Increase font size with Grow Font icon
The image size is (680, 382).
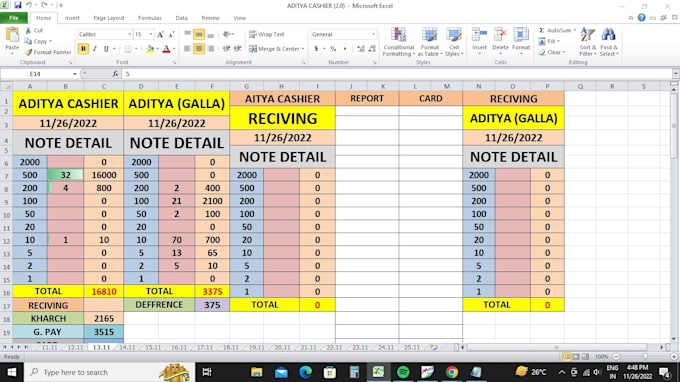(x=160, y=34)
